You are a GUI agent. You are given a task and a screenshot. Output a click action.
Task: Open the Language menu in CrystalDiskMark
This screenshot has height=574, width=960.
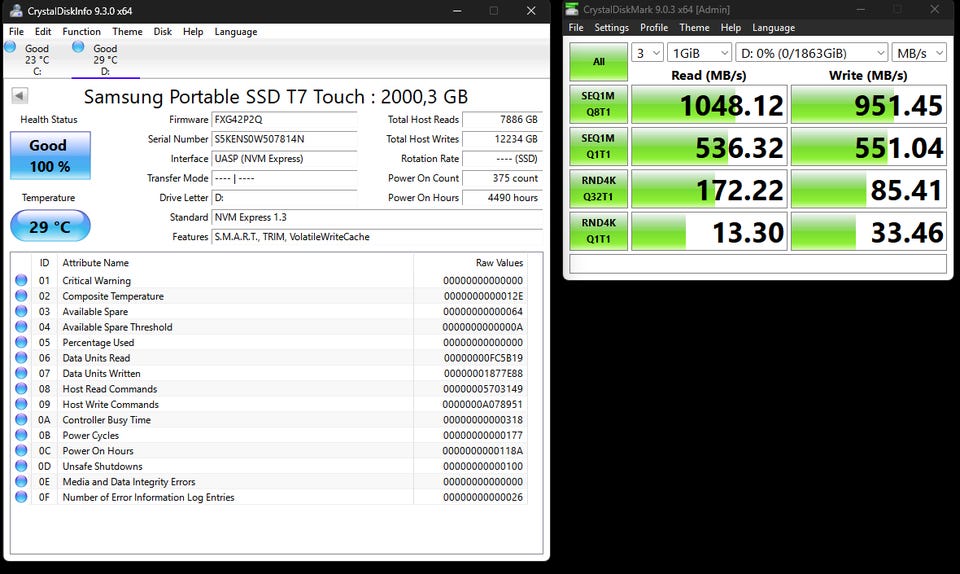pos(773,28)
